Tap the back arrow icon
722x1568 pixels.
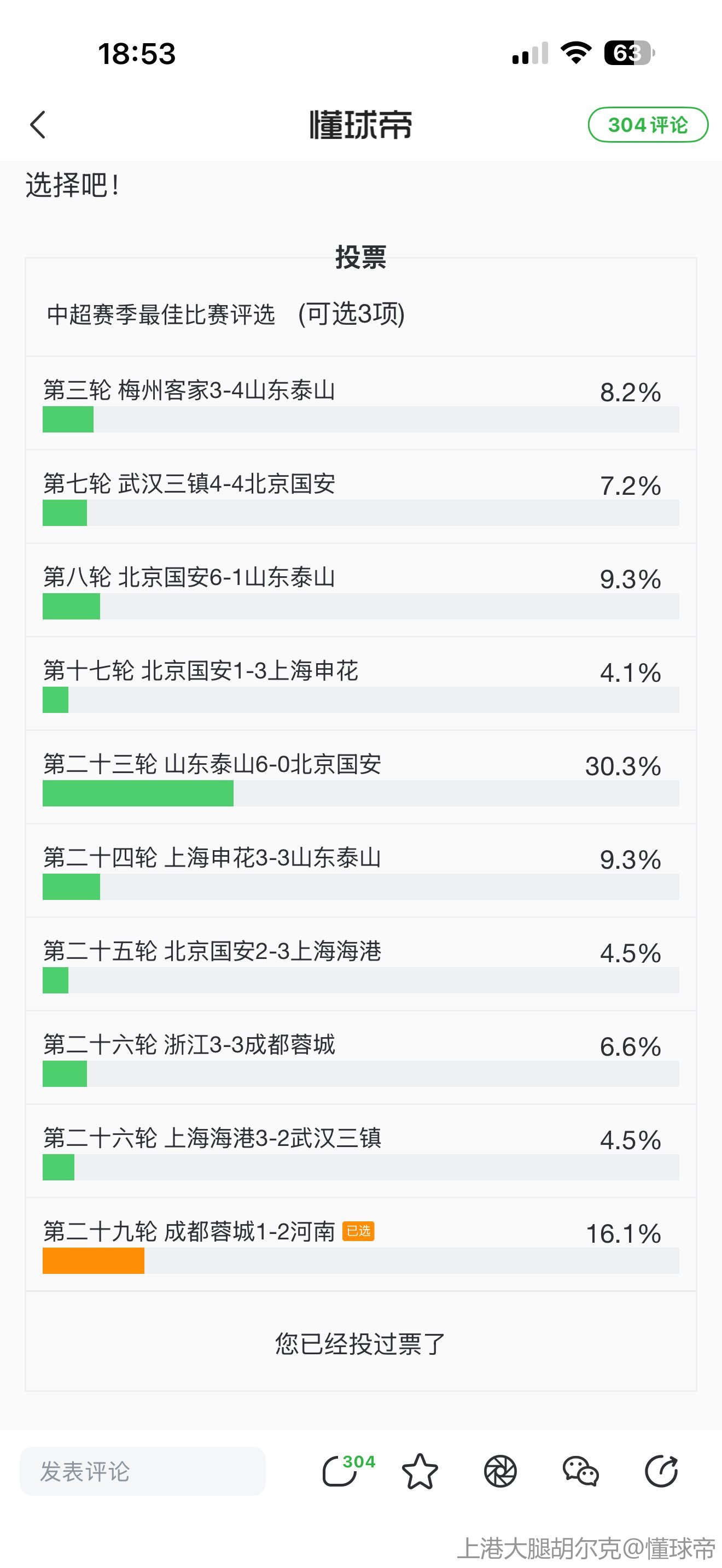pos(38,125)
